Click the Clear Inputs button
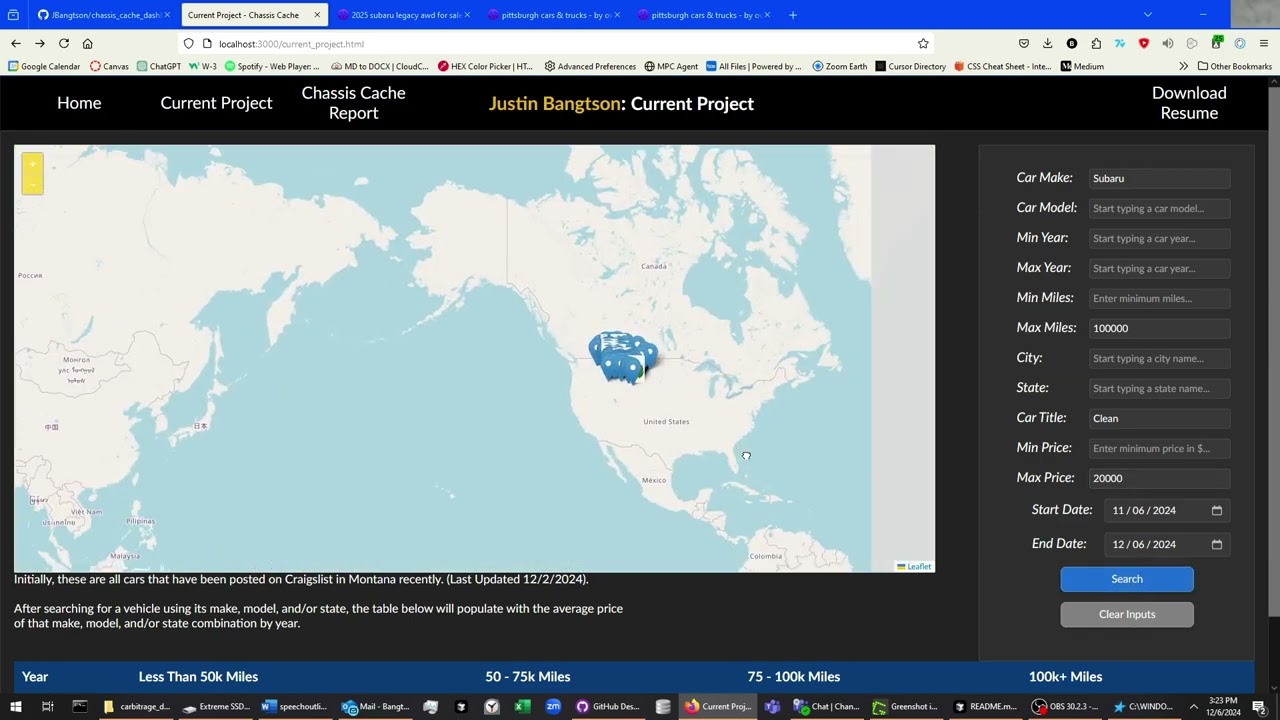The height and width of the screenshot is (720, 1280). tap(1127, 614)
